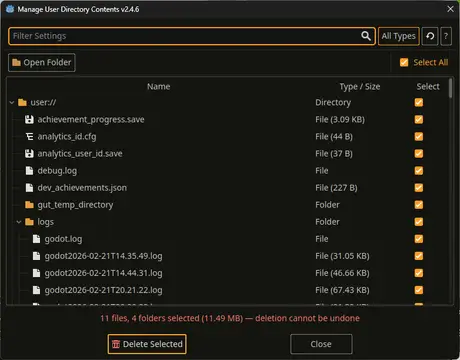
Task: Uncheck the logs folder checkbox
Action: pyautogui.click(x=419, y=222)
